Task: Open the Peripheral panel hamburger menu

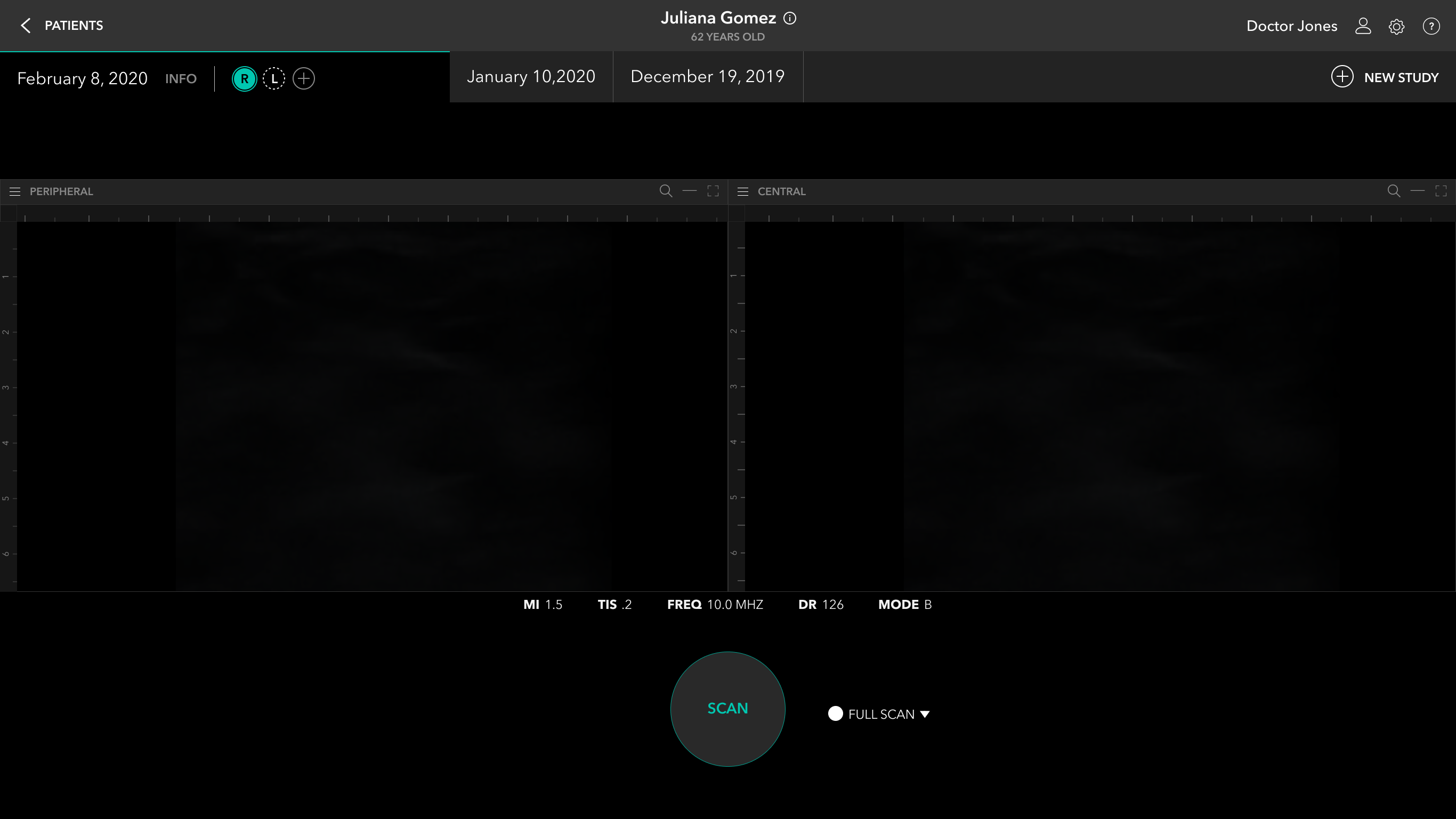Action: [x=15, y=192]
